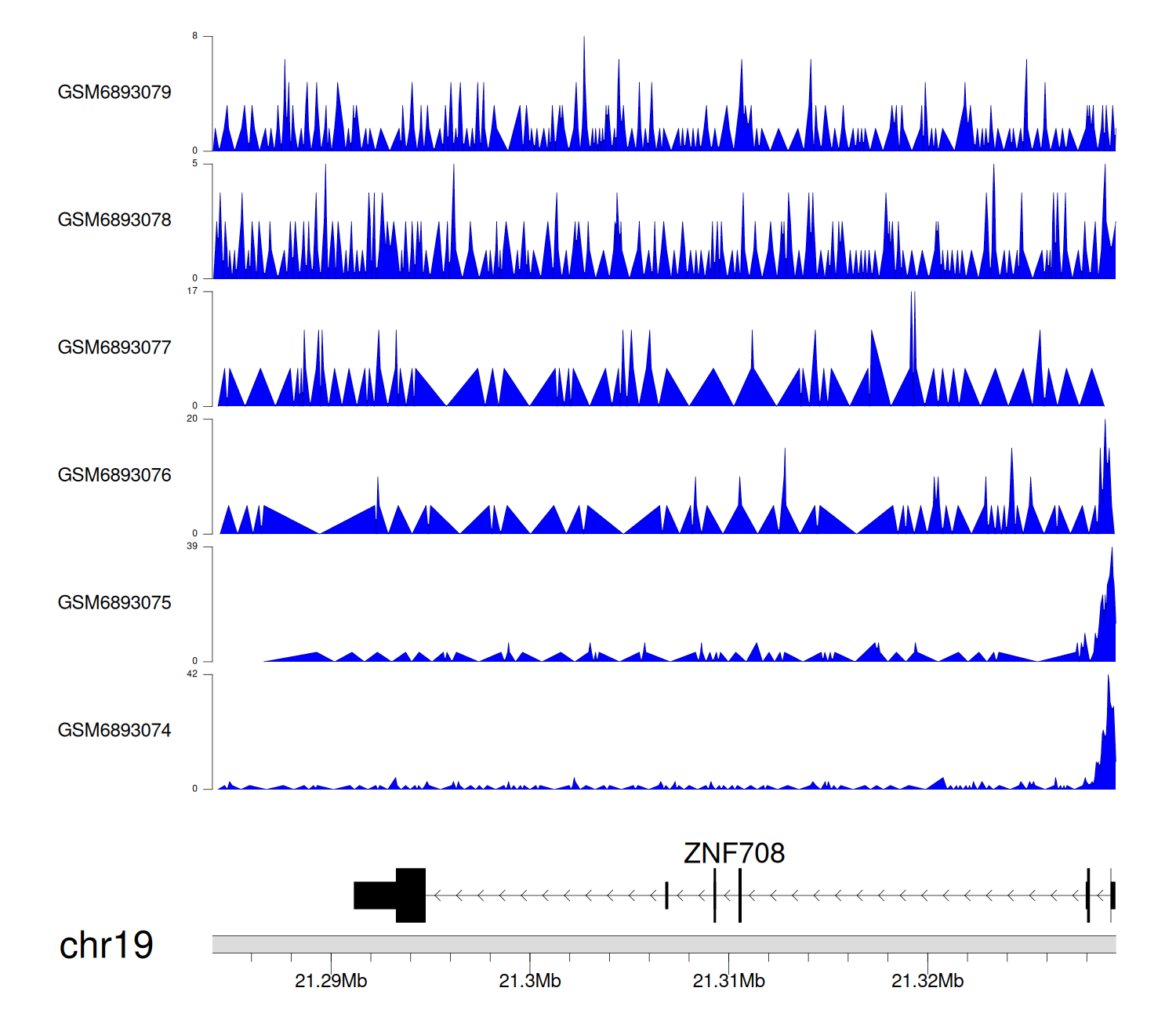Screen dimensions: 1176x1035
Task: Click the gray chromosome ideogram bar
Action: click(x=663, y=944)
